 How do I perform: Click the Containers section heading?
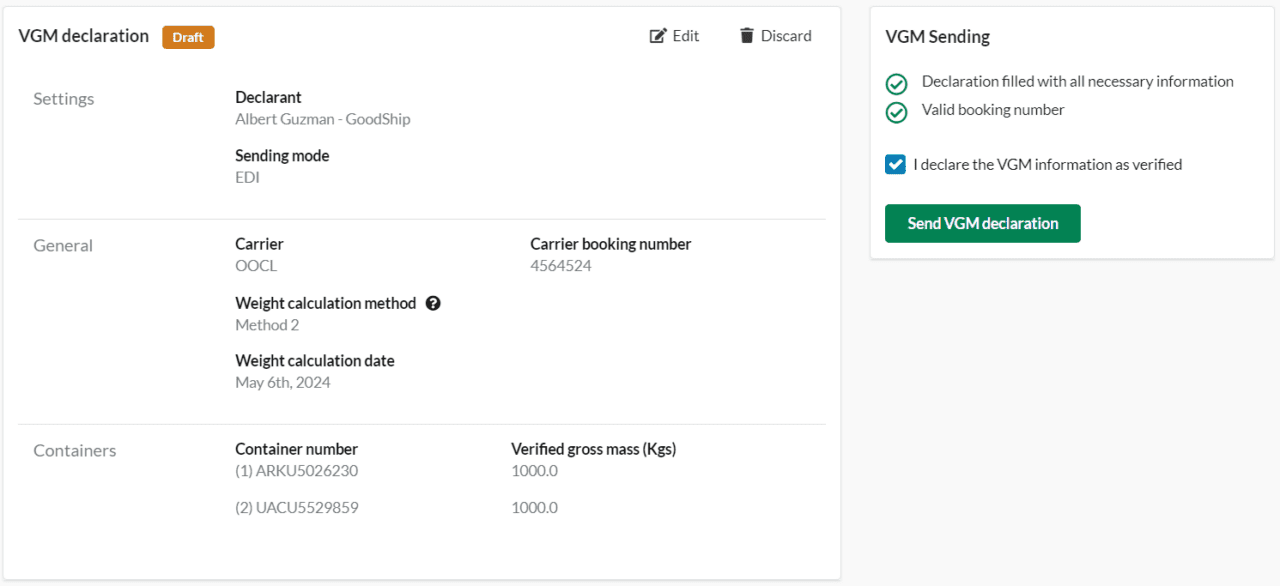point(74,450)
